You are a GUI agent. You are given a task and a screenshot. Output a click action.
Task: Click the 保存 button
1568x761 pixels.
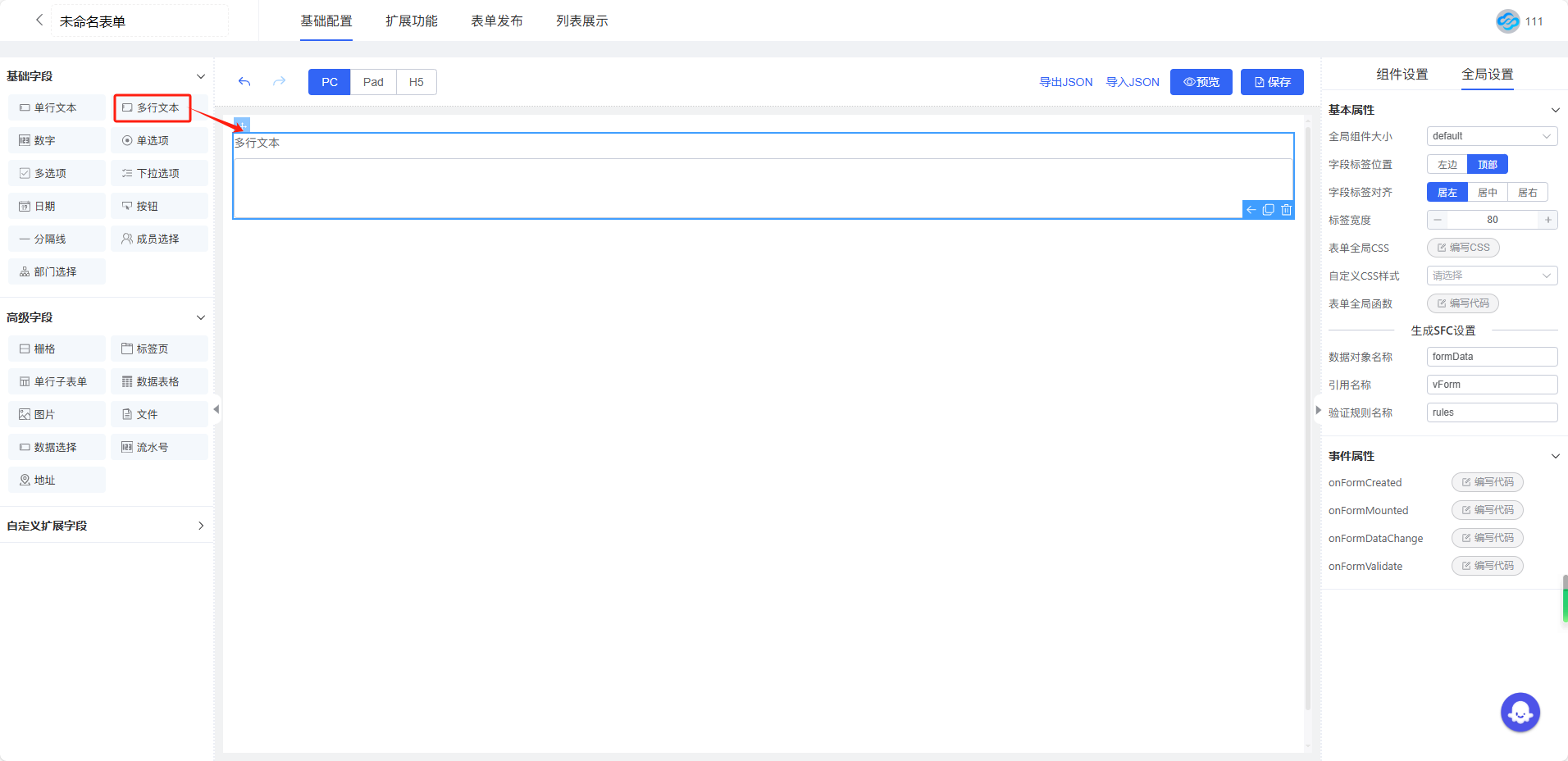1271,82
